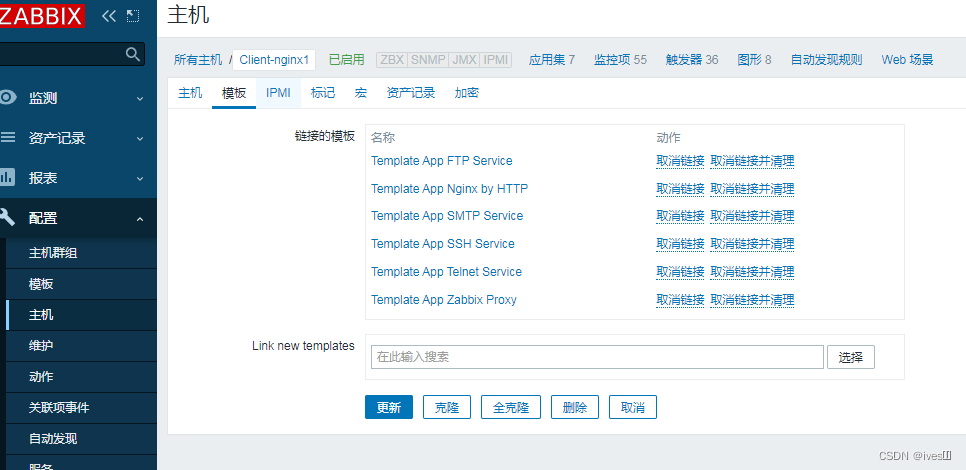The width and height of the screenshot is (966, 470).
Task: Click 取消链接 for SMTP Service template
Action: (x=680, y=216)
